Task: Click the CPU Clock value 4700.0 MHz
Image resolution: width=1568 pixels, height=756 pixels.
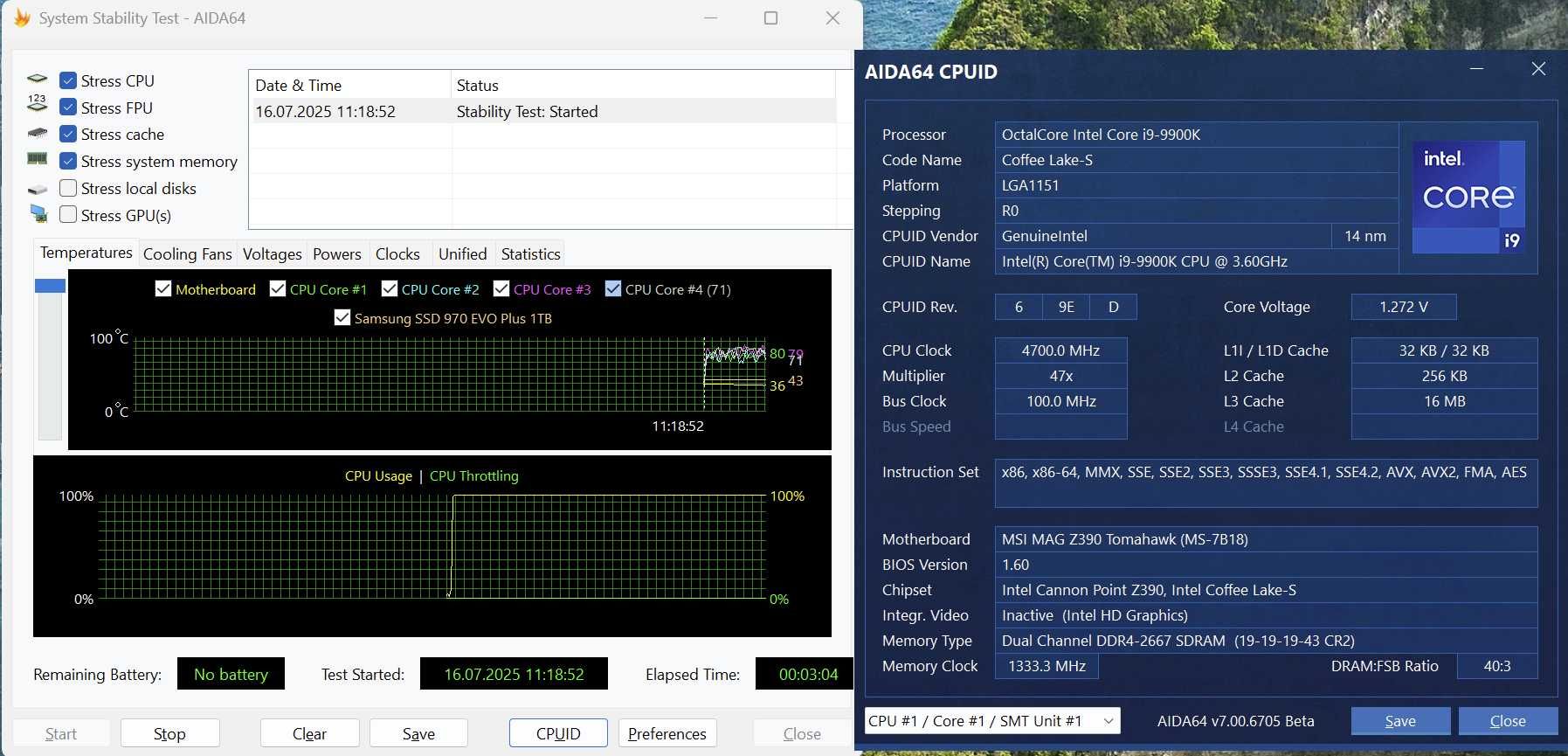Action: click(x=1061, y=350)
